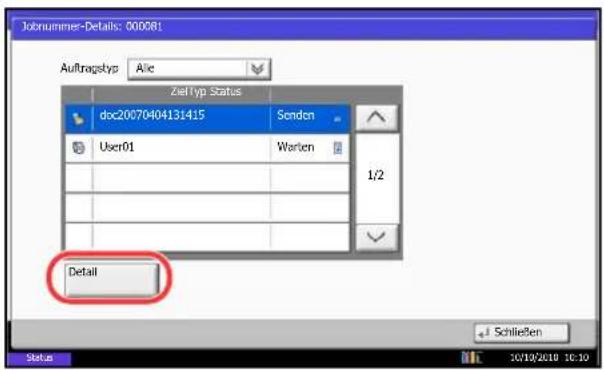The height and width of the screenshot is (370, 604).
Task: Click the Jobnummer-Details: 000081 title
Action: click(x=92, y=27)
